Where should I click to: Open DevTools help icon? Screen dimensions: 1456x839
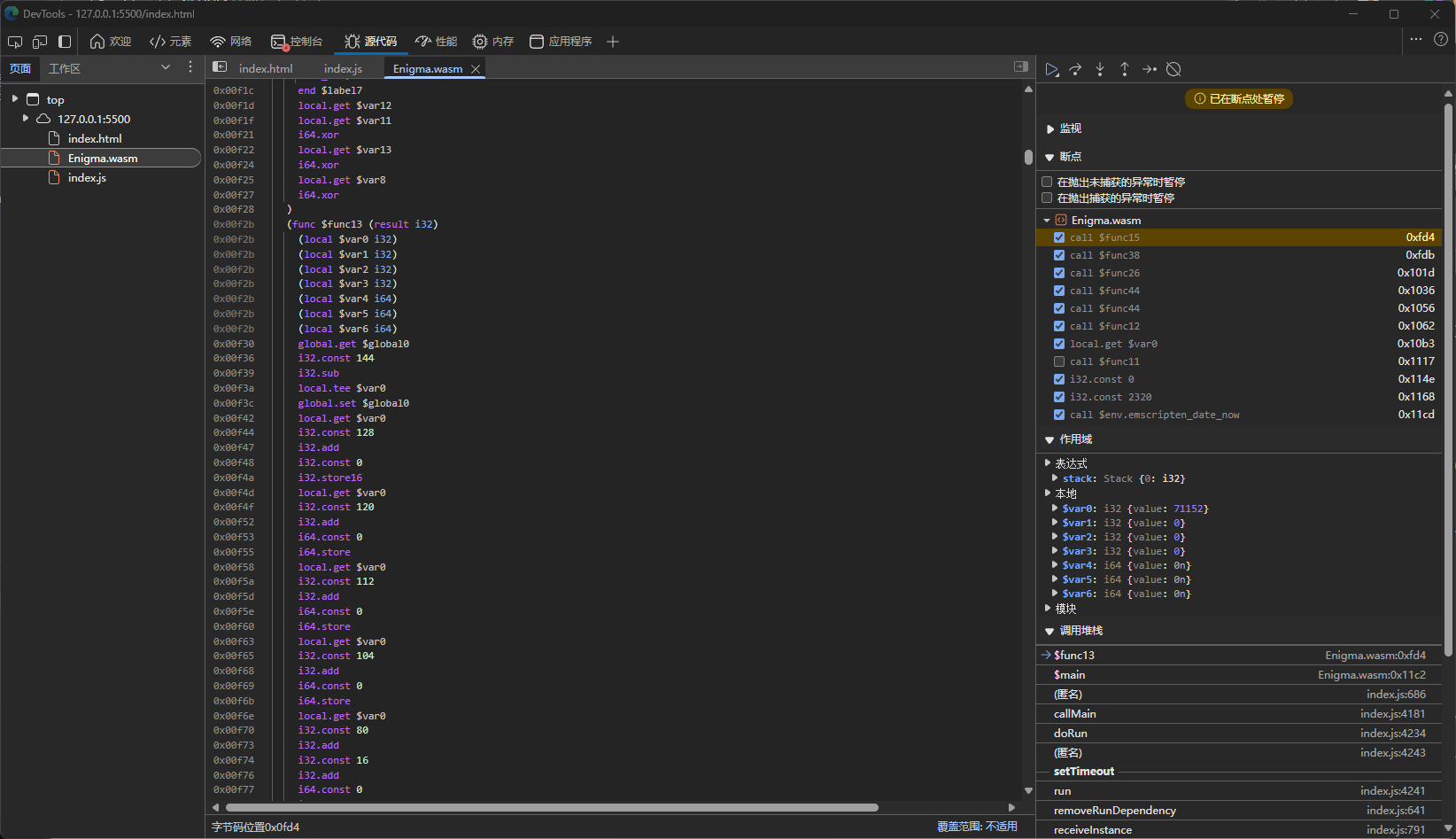tap(1441, 39)
